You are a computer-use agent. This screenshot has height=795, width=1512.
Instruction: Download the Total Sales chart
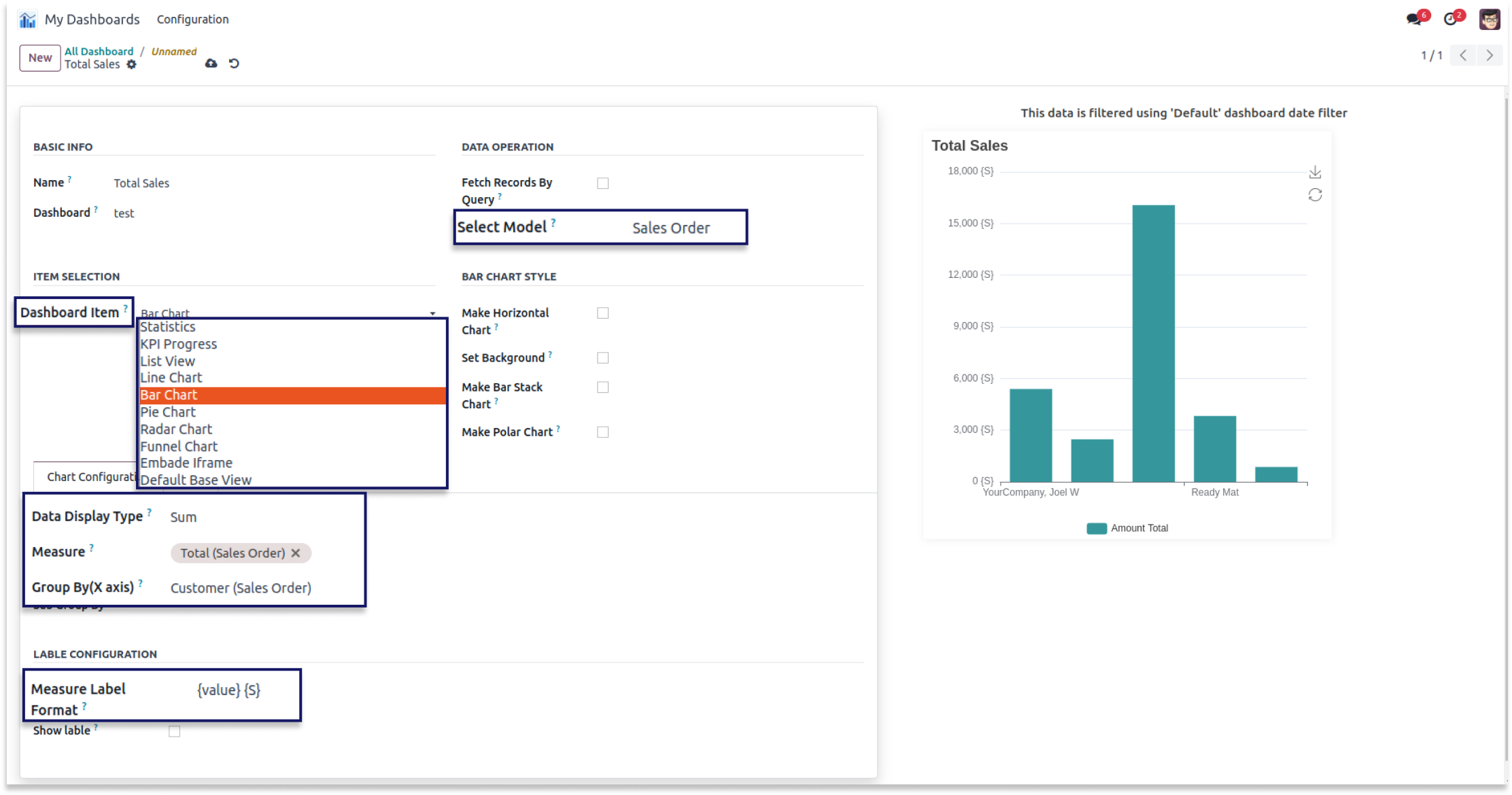point(1316,171)
